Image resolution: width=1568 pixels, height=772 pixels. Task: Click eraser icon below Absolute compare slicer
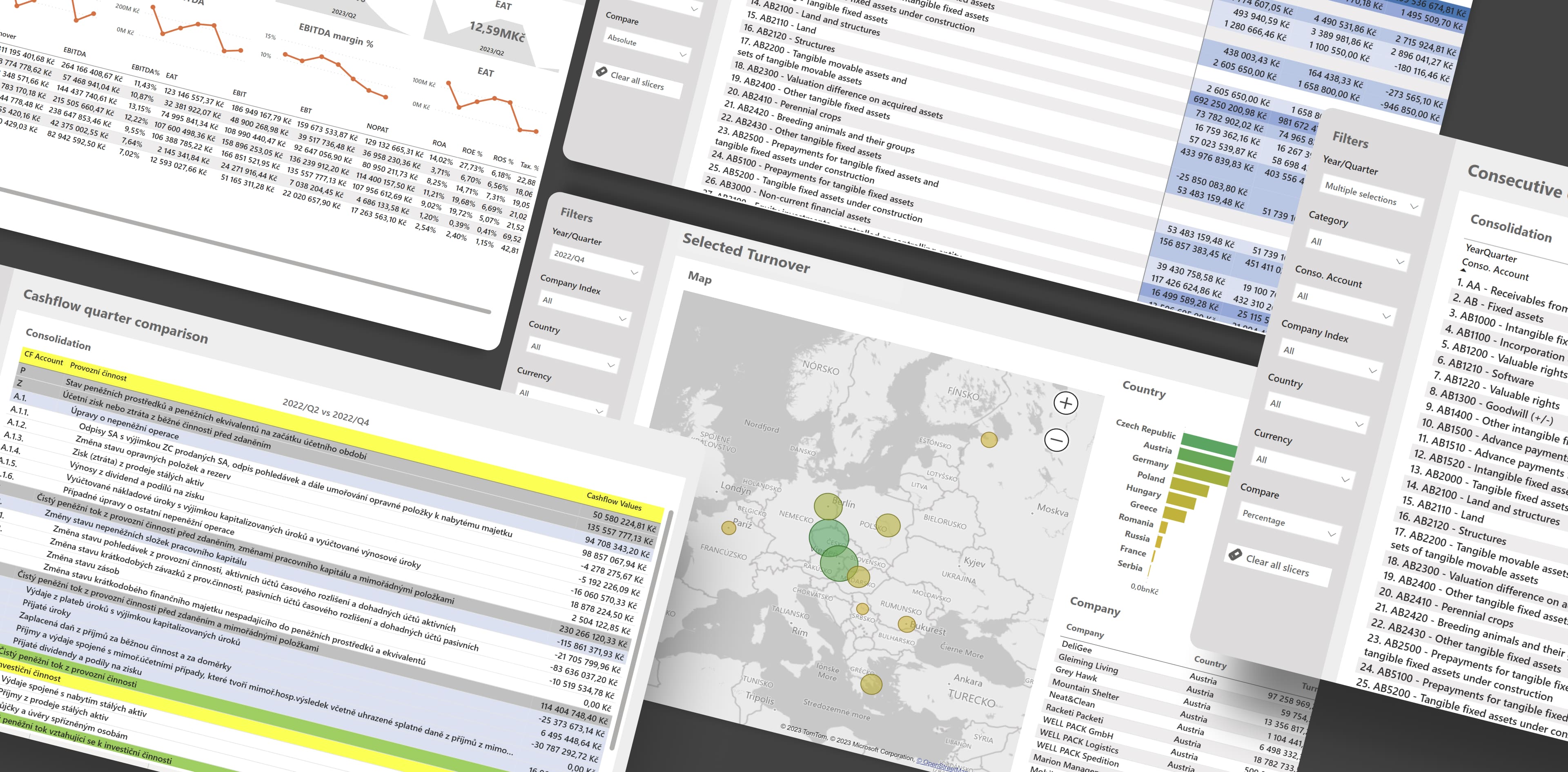click(601, 72)
